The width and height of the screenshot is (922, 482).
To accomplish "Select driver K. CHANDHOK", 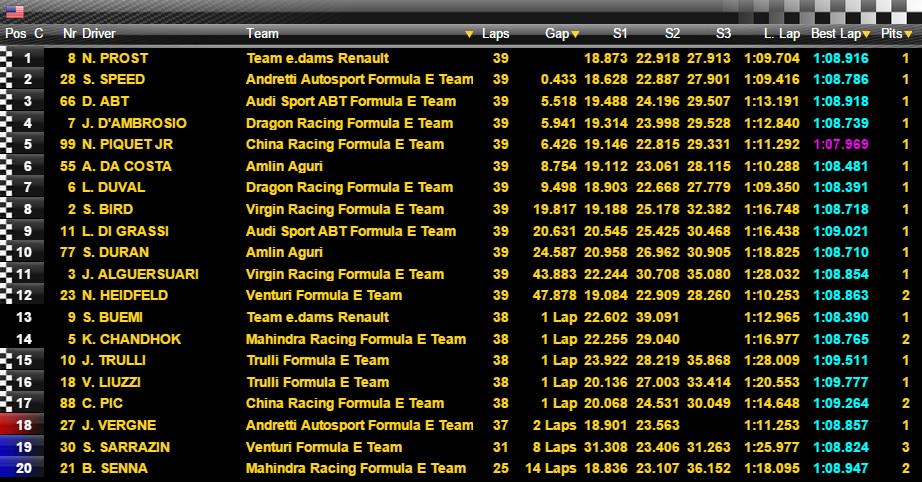I will pyautogui.click(x=132, y=339).
